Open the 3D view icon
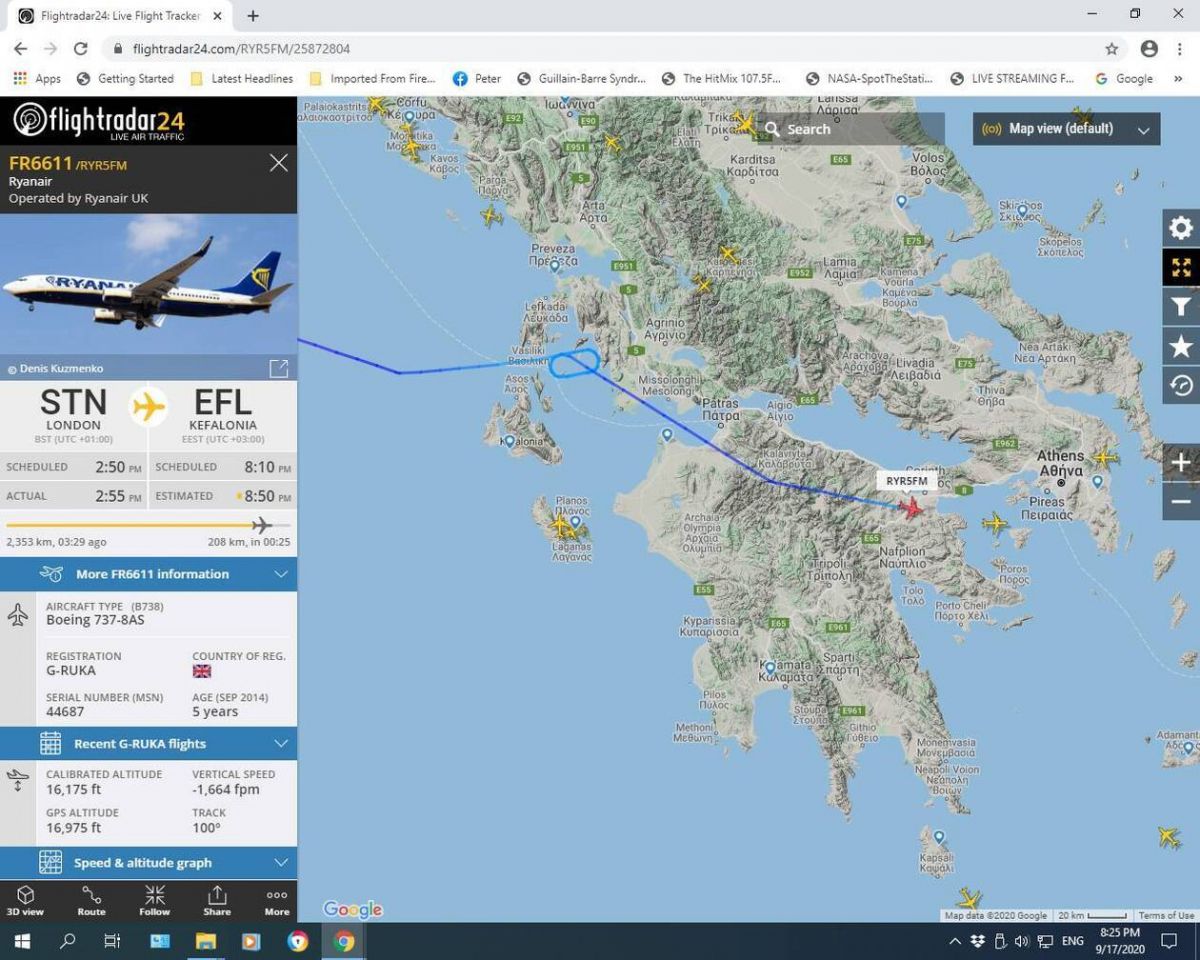 (26, 900)
